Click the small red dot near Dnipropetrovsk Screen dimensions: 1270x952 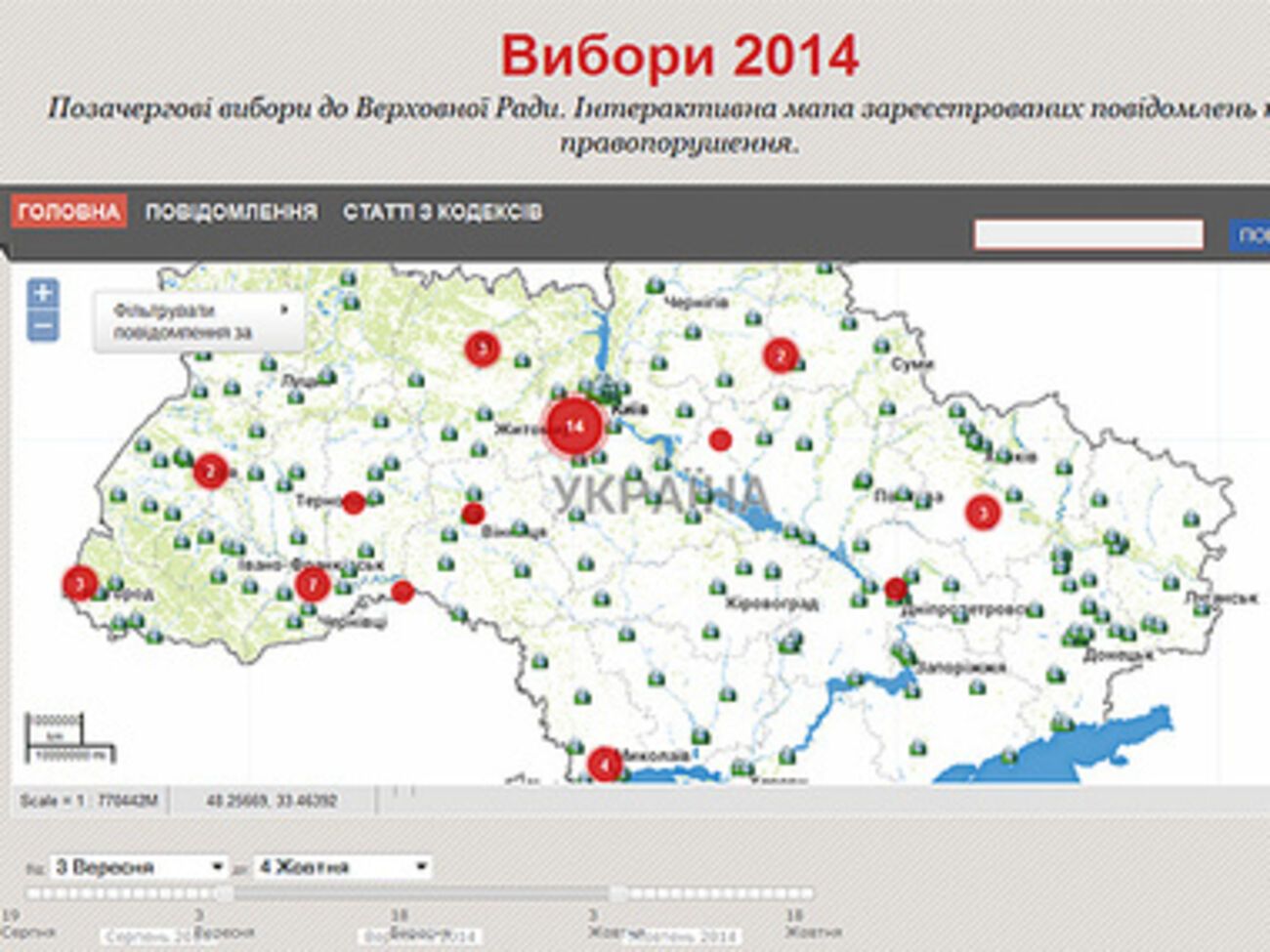pyautogui.click(x=895, y=589)
